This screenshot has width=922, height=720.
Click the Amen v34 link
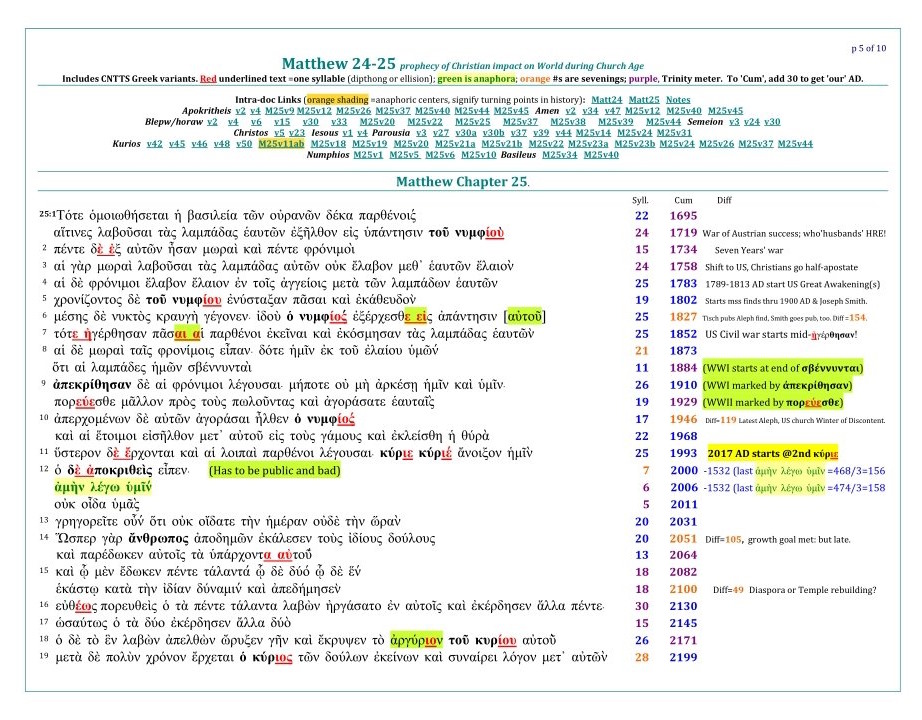pos(590,111)
